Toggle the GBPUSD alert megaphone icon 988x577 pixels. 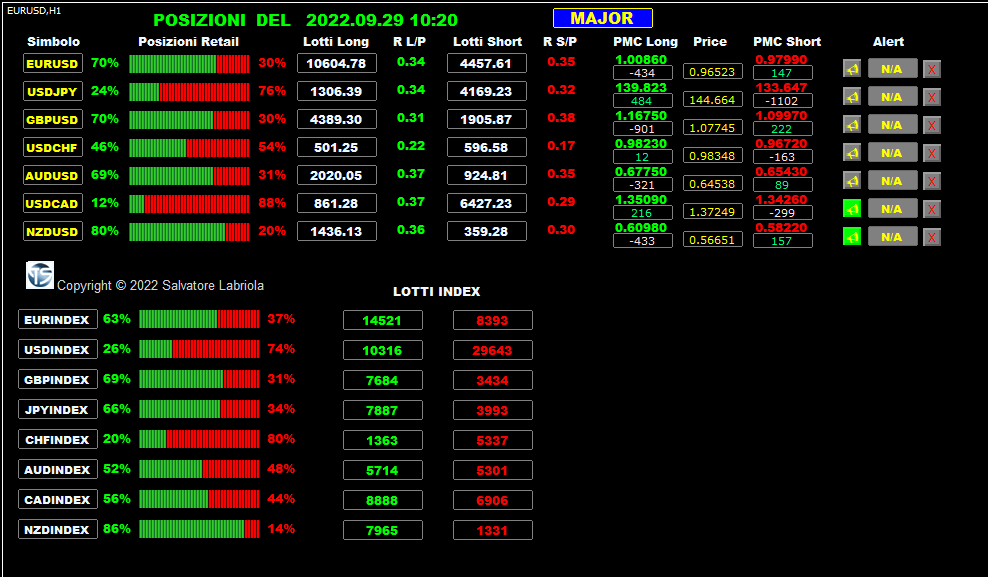(852, 125)
